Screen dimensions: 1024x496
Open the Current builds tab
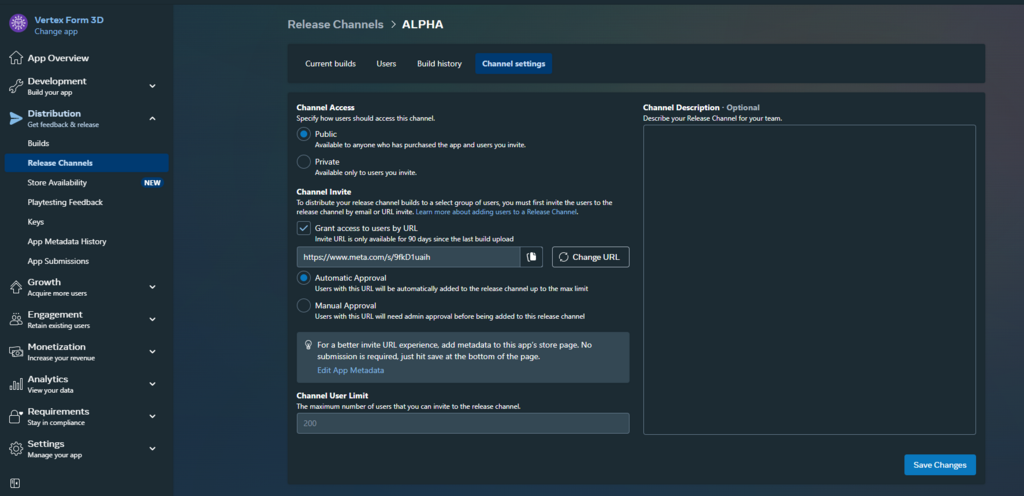[x=330, y=64]
